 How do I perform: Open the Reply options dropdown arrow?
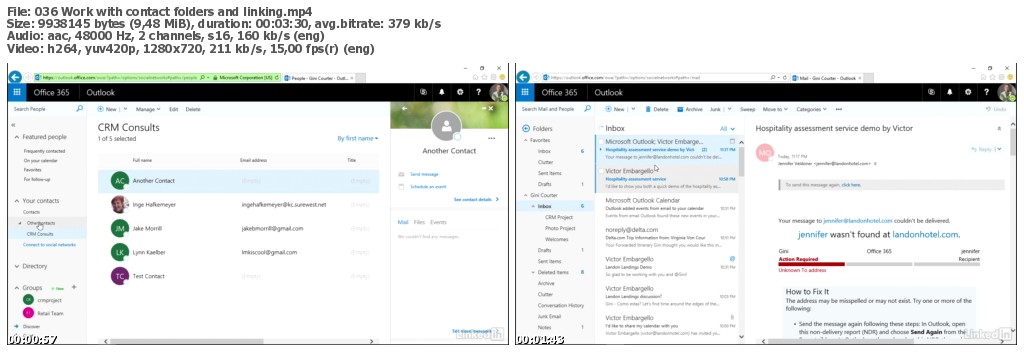tap(999, 150)
